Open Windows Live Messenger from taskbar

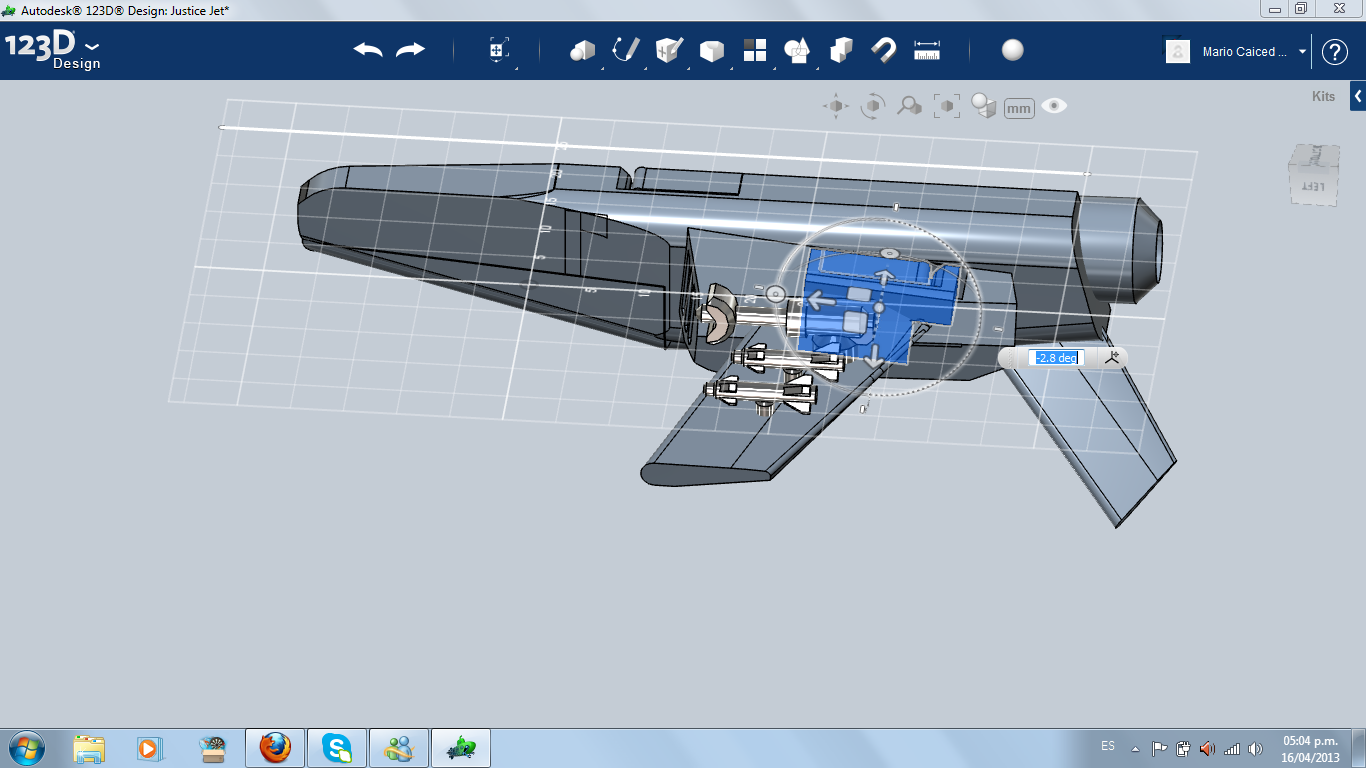[x=399, y=748]
